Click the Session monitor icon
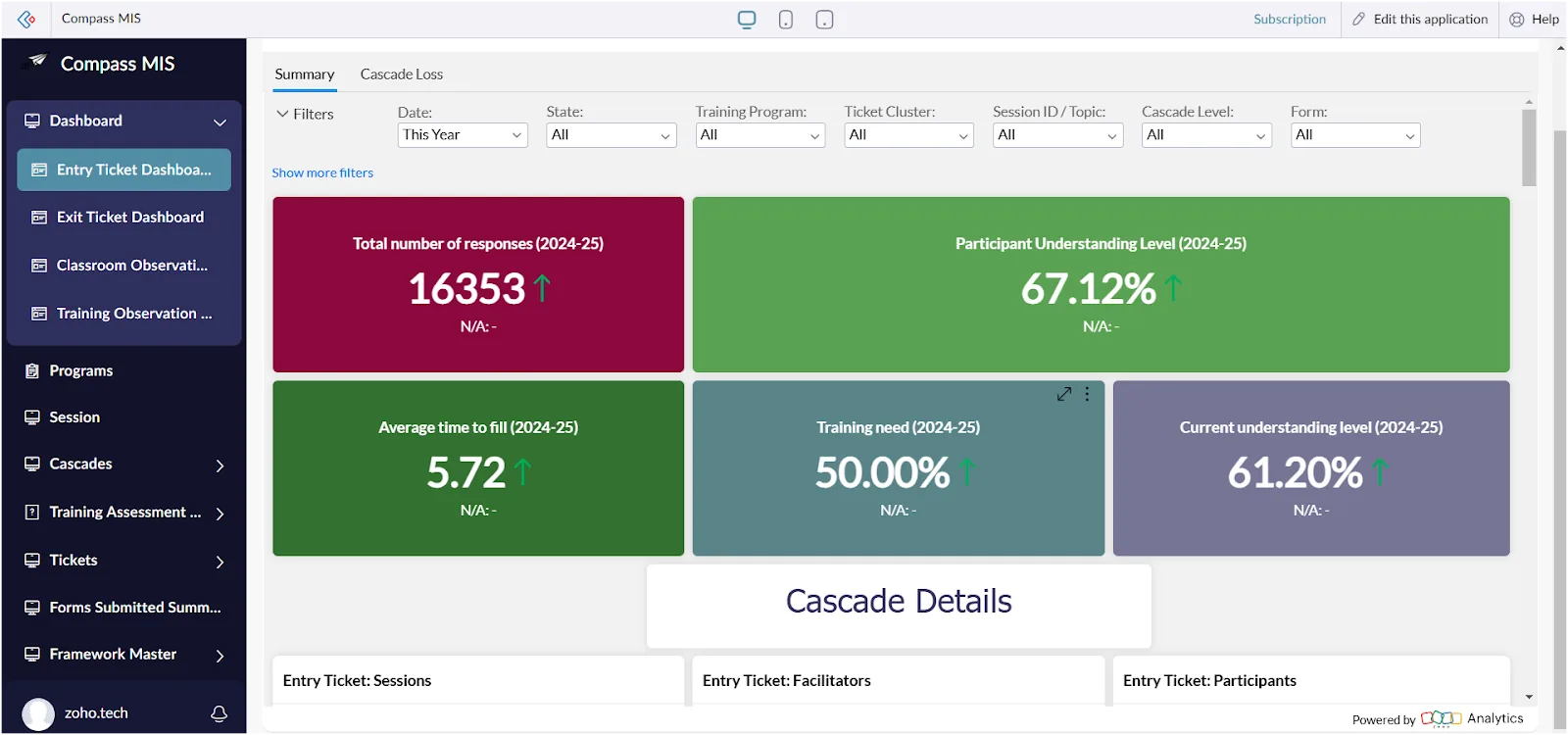The image size is (1568, 735). [x=32, y=417]
